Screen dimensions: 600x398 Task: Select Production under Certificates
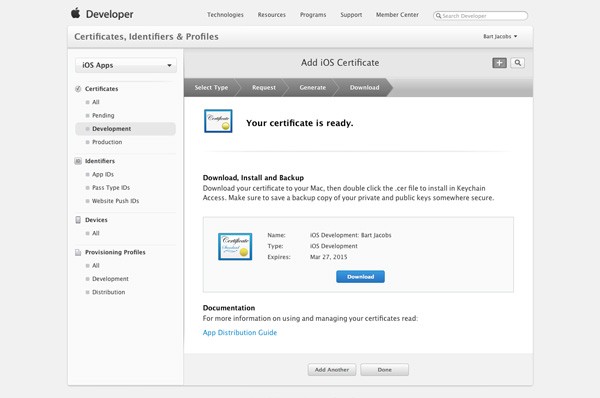(107, 142)
